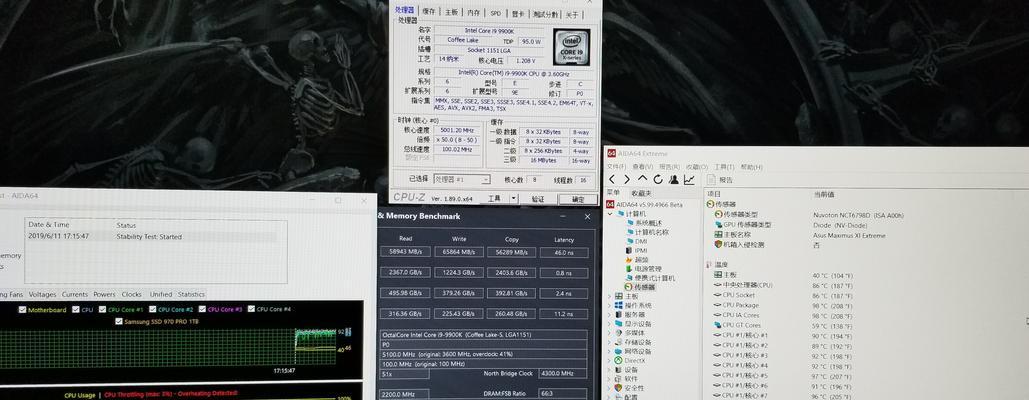Open the SPD tab in CPU-Z
Image resolution: width=1029 pixels, height=400 pixels.
(x=495, y=13)
